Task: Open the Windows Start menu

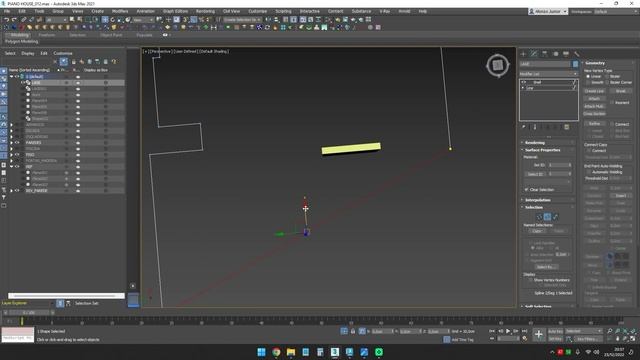Action: (x=262, y=352)
